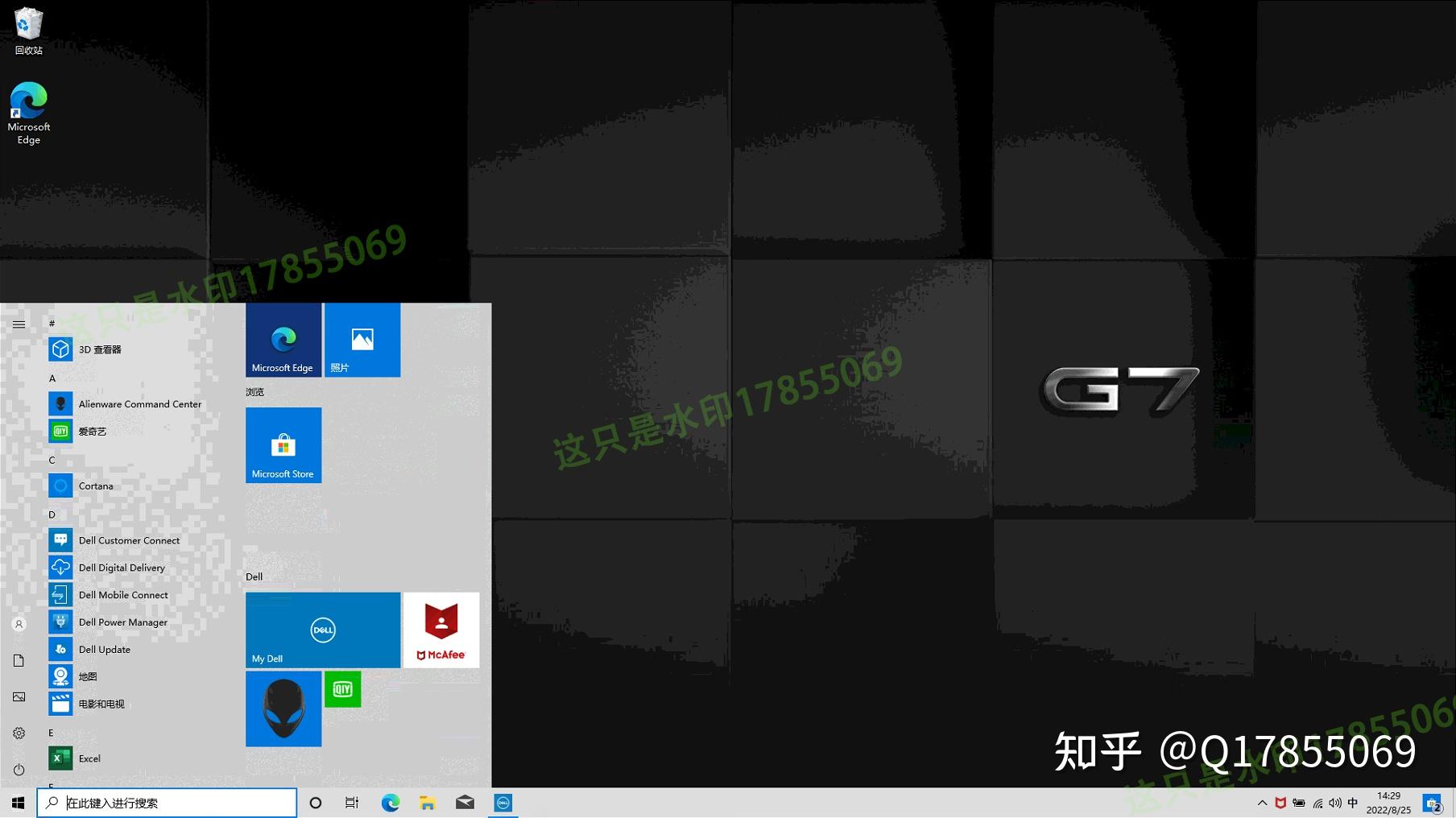Expand hidden icons in the system tray
The image size is (1456, 818).
click(x=1263, y=802)
